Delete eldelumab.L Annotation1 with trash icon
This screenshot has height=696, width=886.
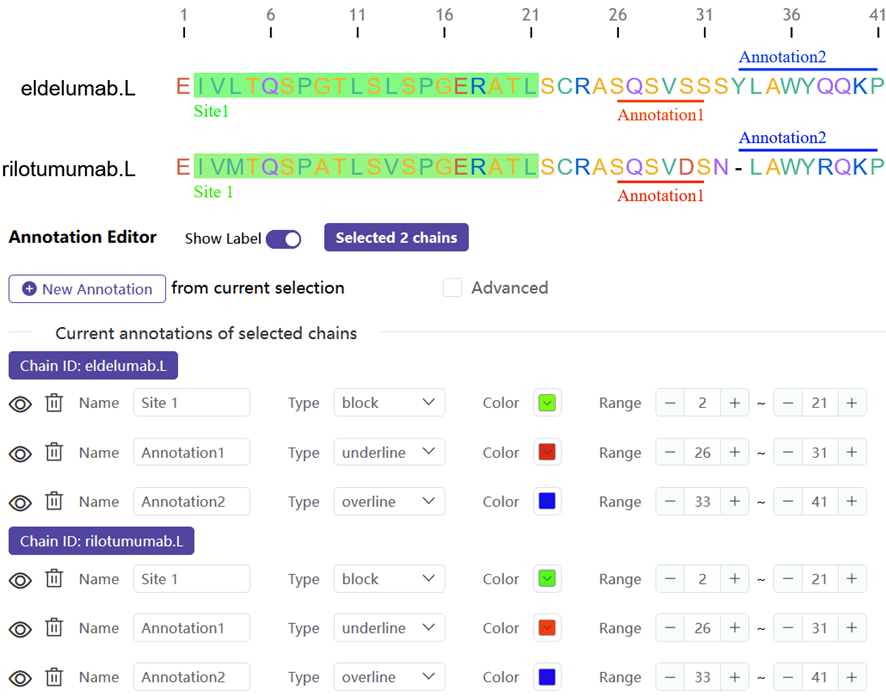point(54,453)
